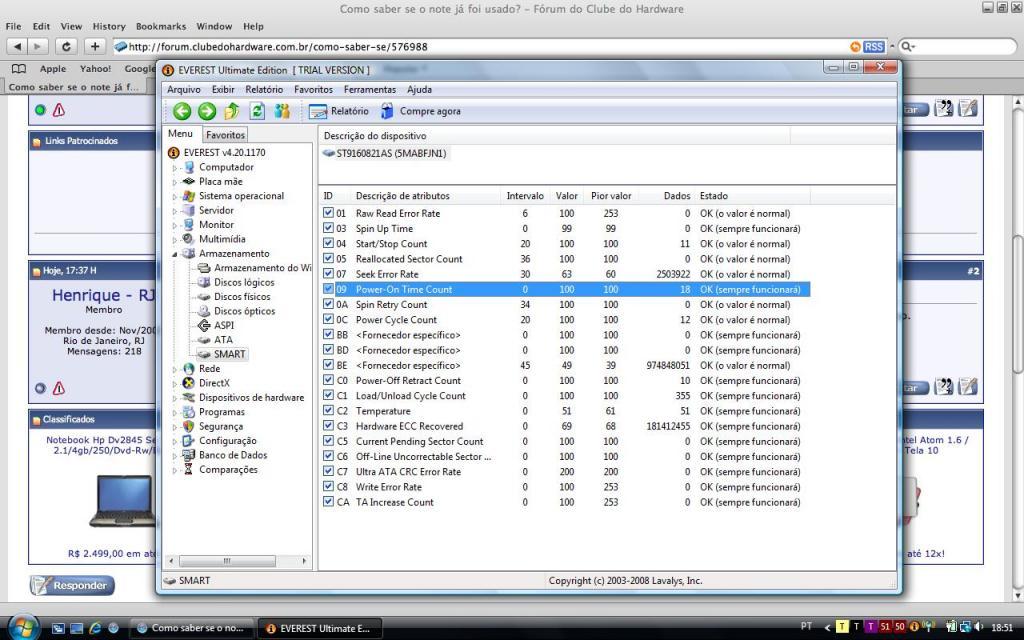The height and width of the screenshot is (640, 1024).
Task: Expand the Programas tree node arrow
Action: [174, 413]
